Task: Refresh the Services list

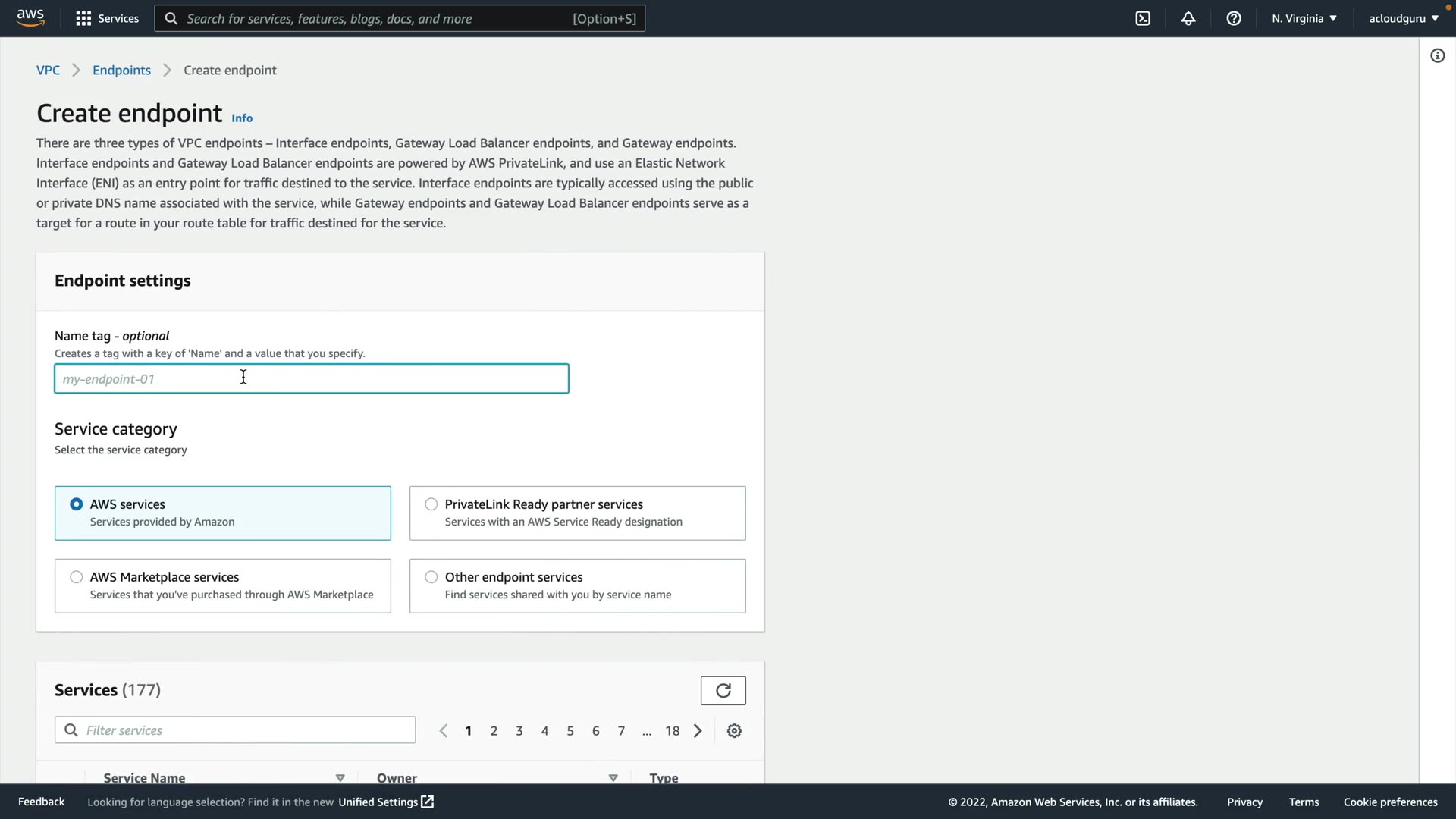Action: tap(723, 690)
